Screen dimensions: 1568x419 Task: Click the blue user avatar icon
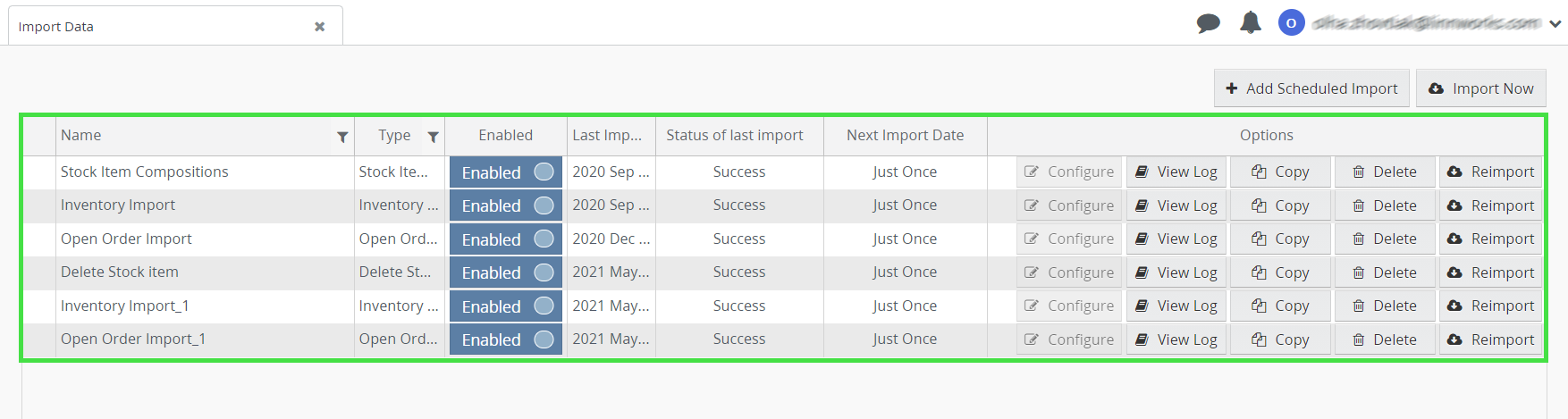(1291, 23)
